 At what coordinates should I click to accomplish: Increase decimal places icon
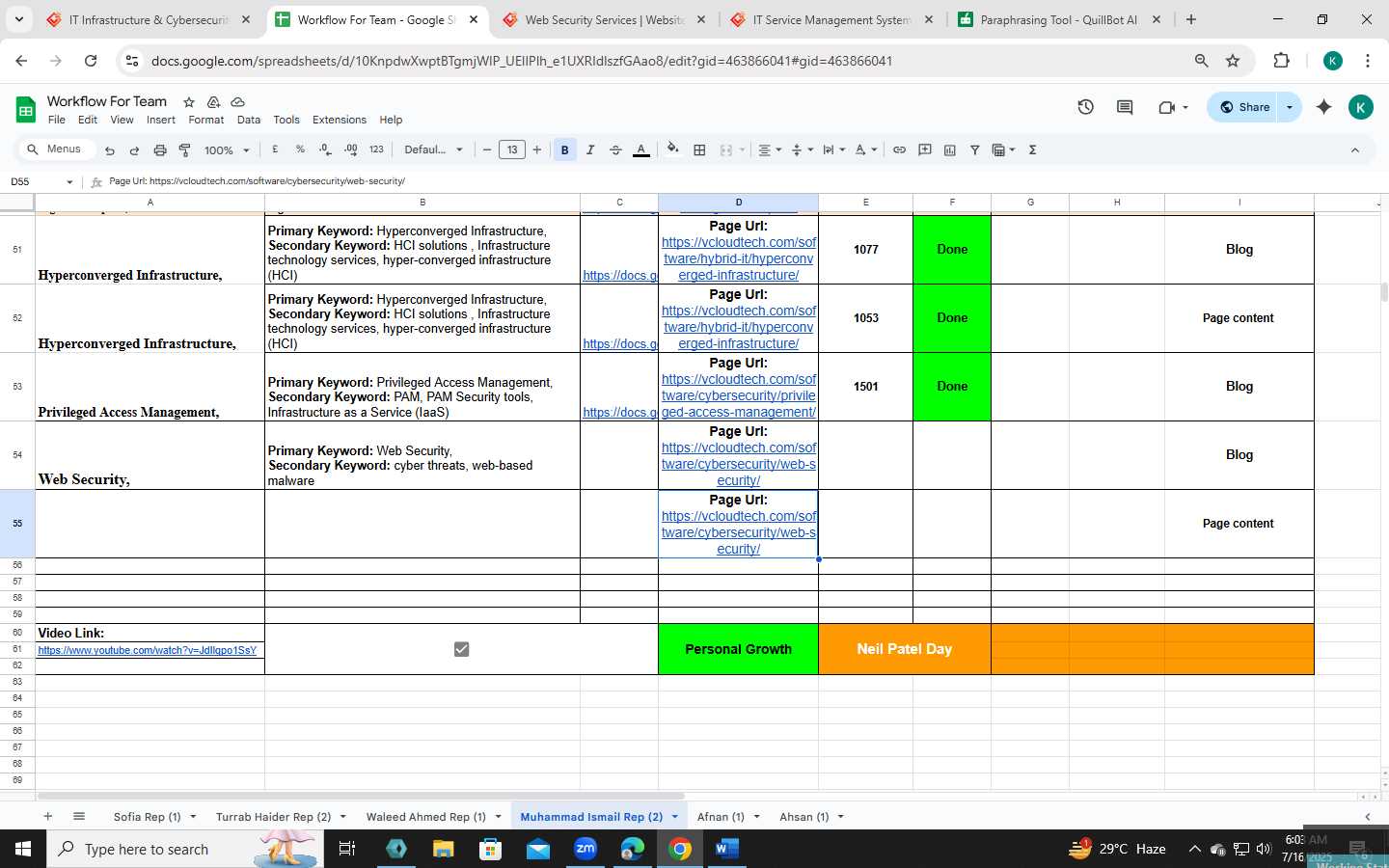pos(350,149)
